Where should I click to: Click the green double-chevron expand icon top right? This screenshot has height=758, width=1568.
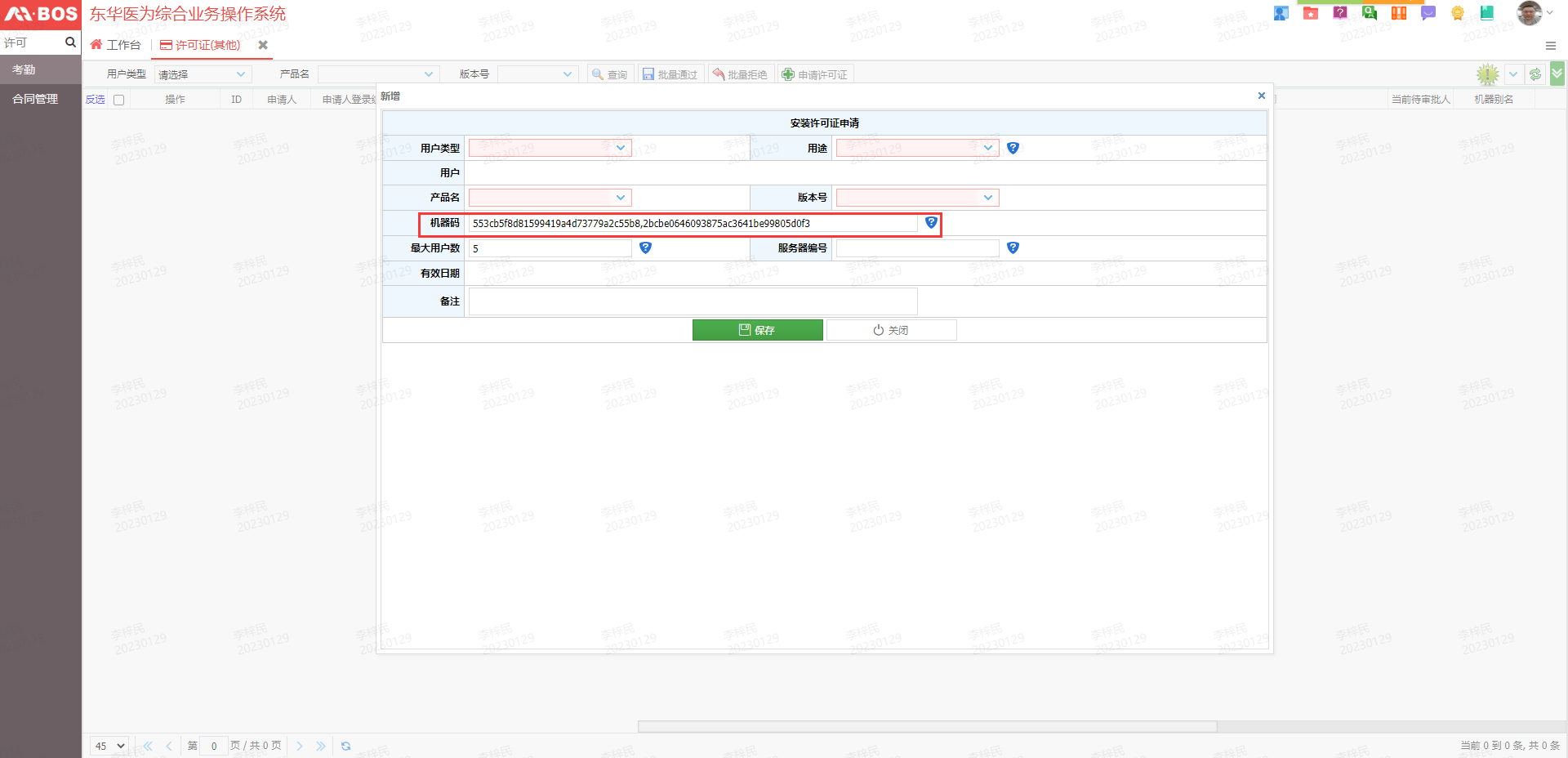pyautogui.click(x=1558, y=74)
